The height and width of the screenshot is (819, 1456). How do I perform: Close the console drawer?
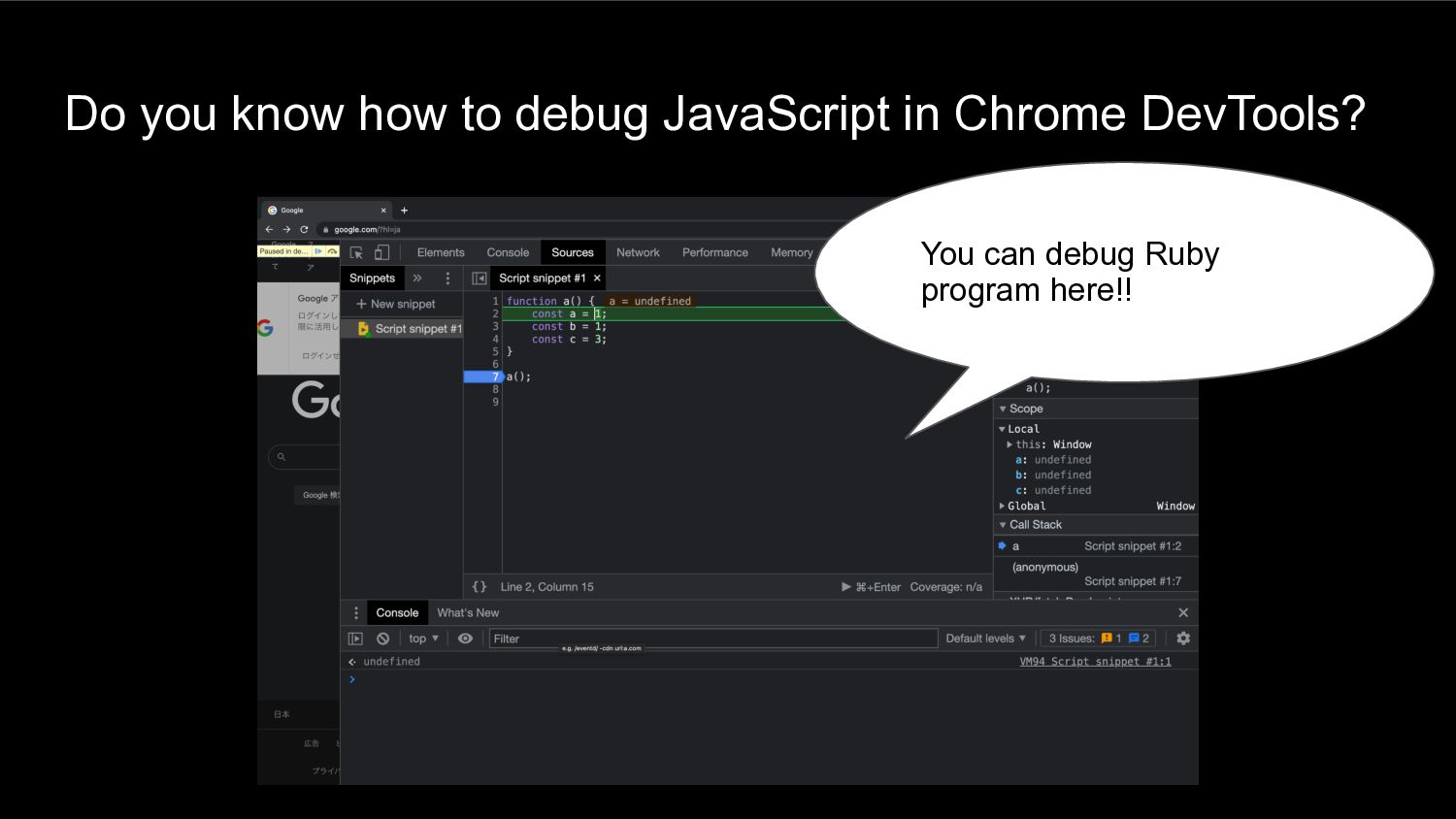click(x=1183, y=613)
